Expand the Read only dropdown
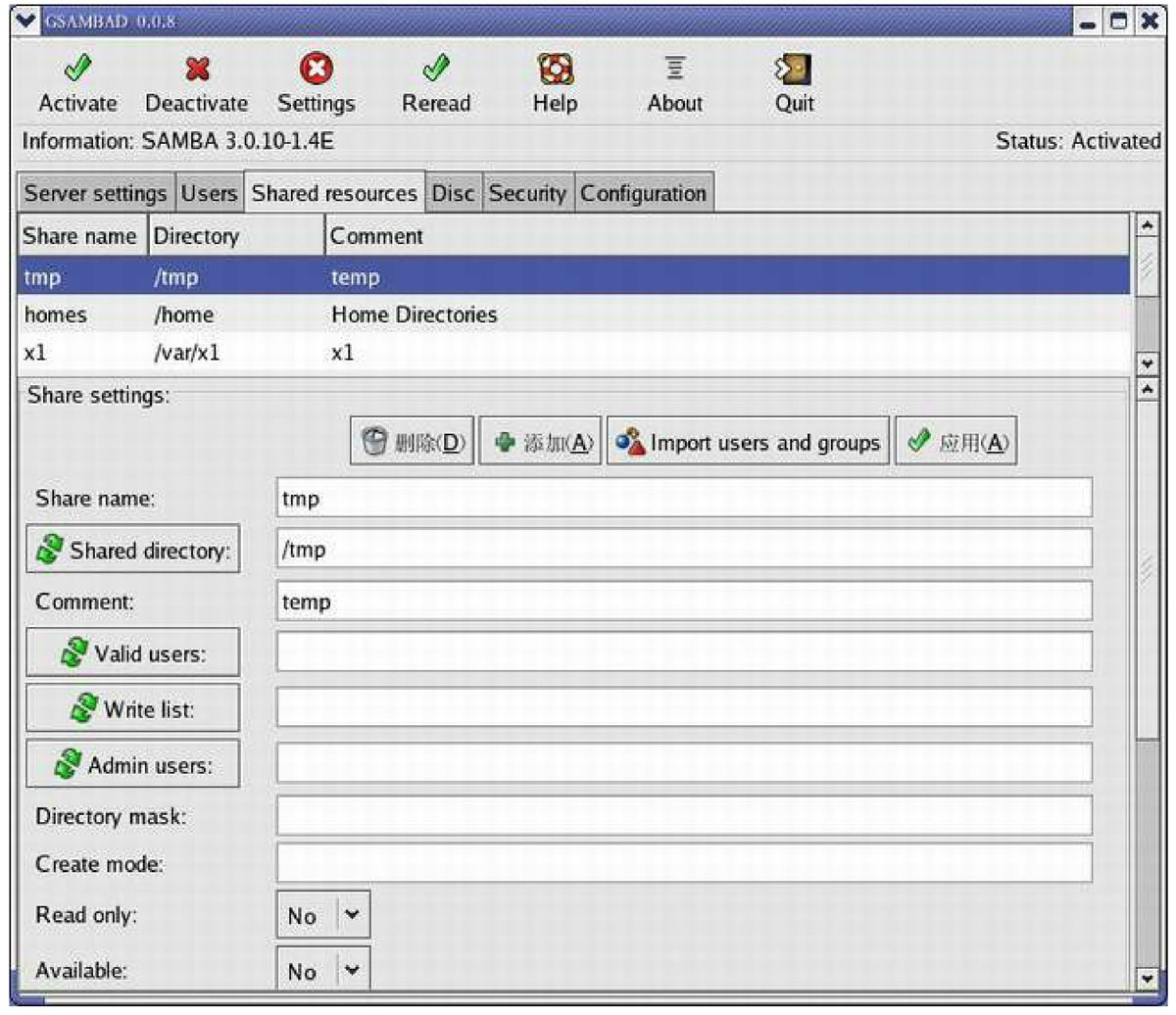 coord(353,915)
